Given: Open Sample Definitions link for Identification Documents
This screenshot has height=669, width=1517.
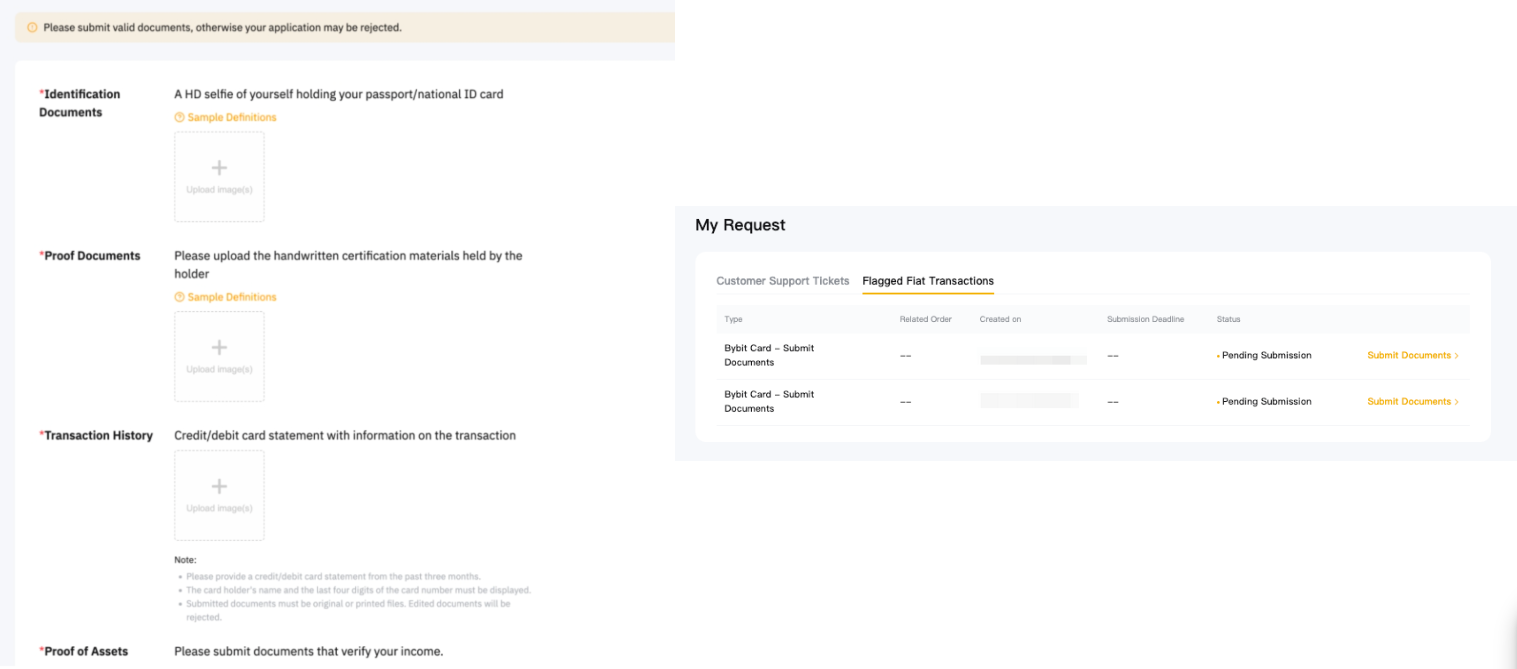Looking at the screenshot, I should tap(231, 118).
